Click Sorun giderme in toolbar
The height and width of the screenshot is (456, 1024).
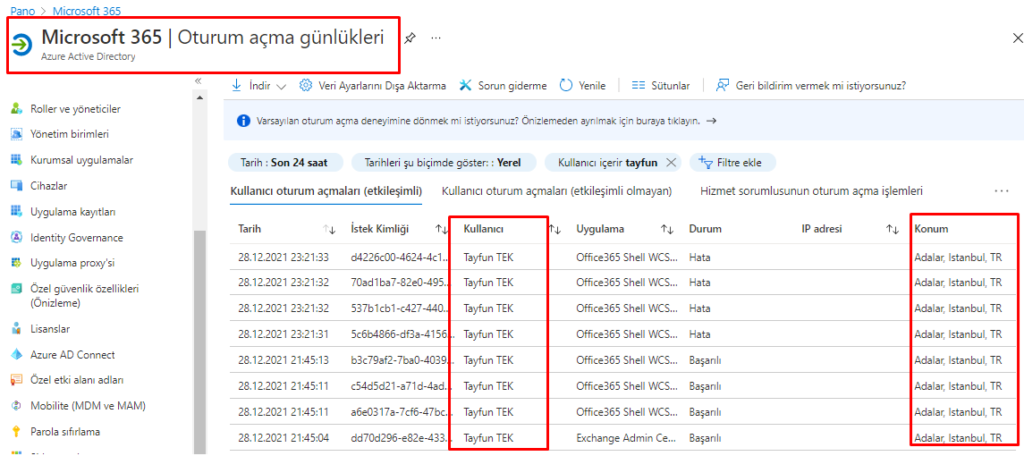(x=502, y=86)
